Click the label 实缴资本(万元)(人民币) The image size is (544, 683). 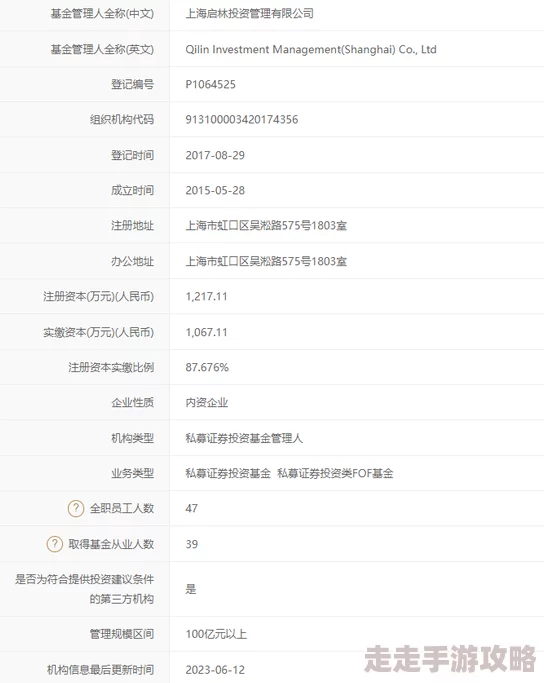point(98,332)
